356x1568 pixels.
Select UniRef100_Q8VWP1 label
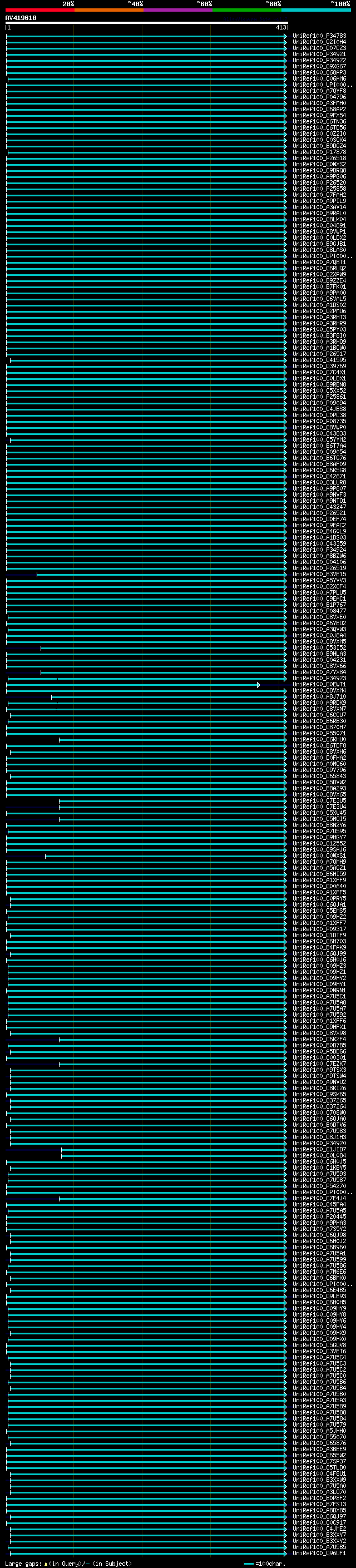[x=319, y=231]
